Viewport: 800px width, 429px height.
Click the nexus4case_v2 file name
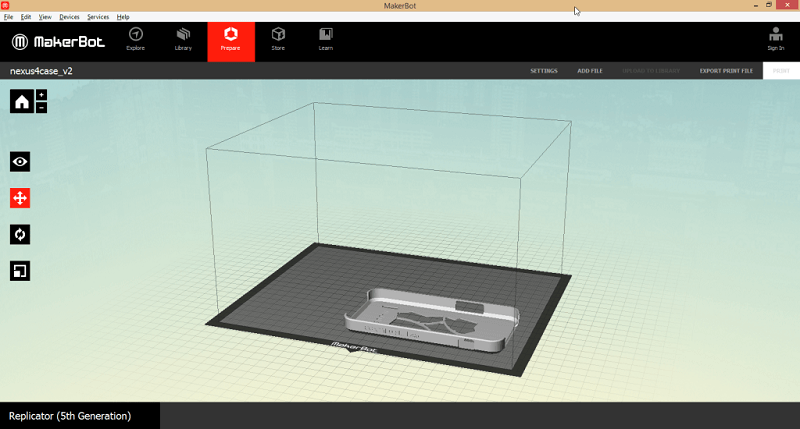[x=41, y=71]
